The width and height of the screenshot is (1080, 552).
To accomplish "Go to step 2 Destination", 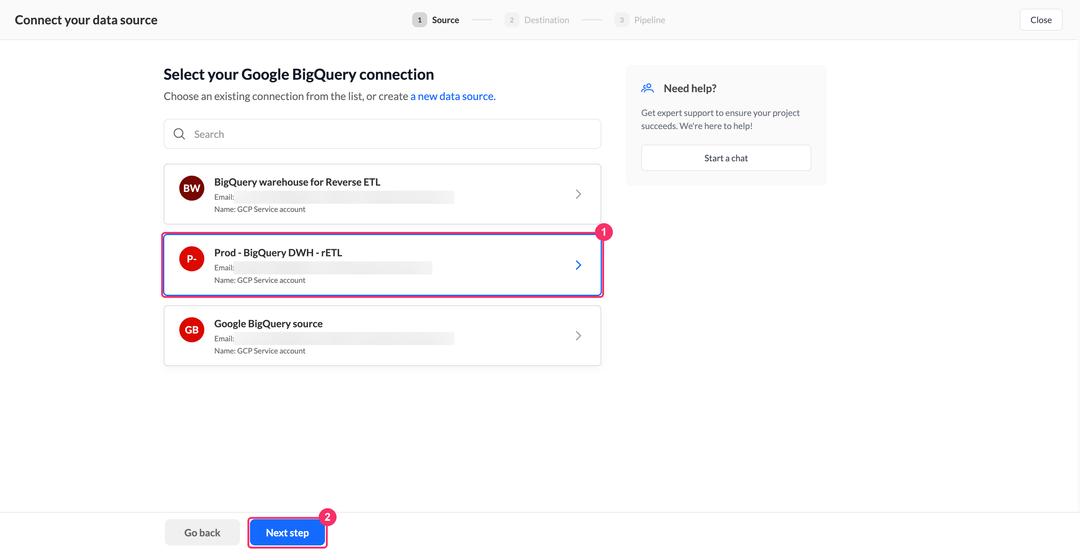I will coord(537,20).
